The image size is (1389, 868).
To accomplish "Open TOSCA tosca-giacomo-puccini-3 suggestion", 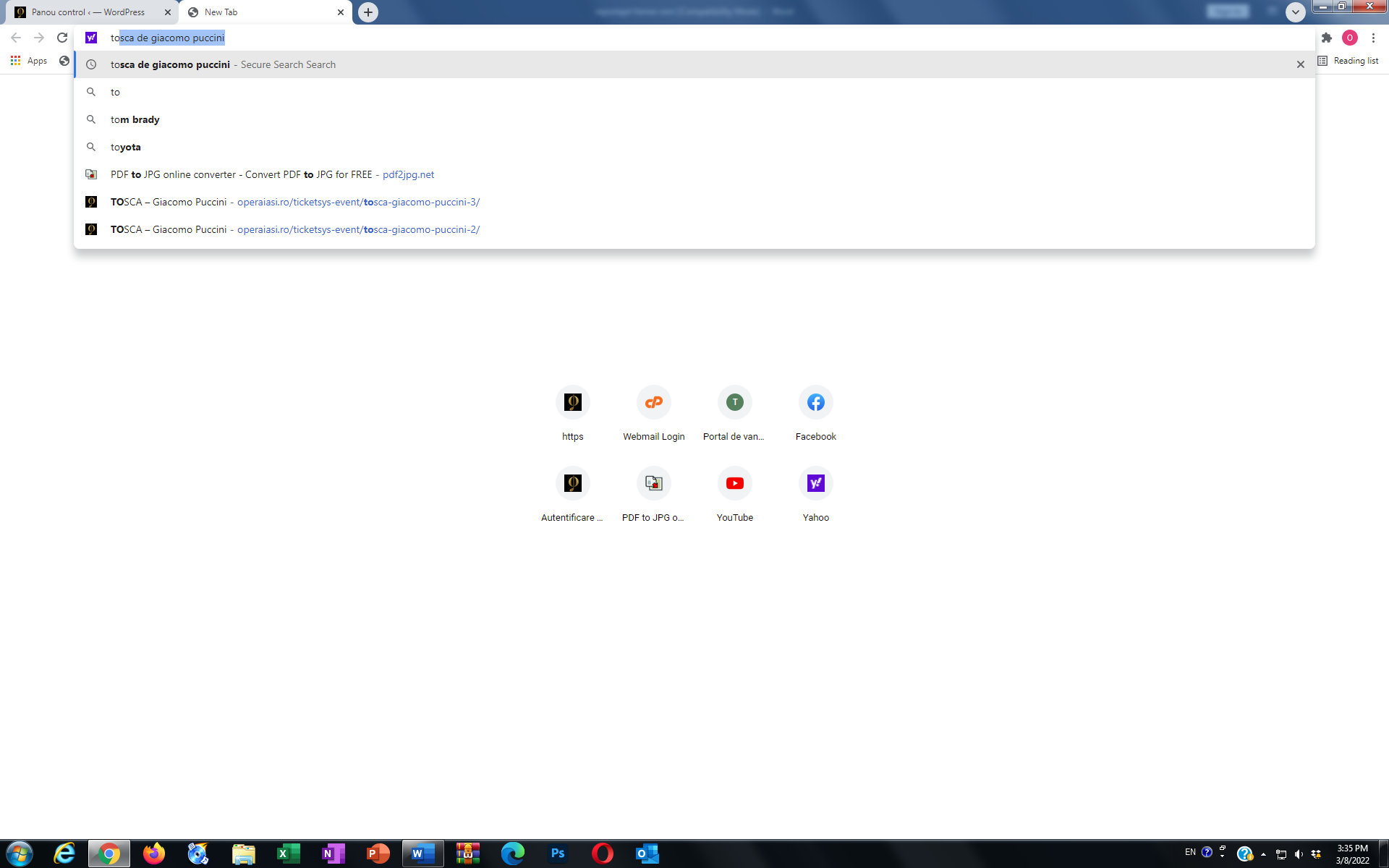I will 694,202.
